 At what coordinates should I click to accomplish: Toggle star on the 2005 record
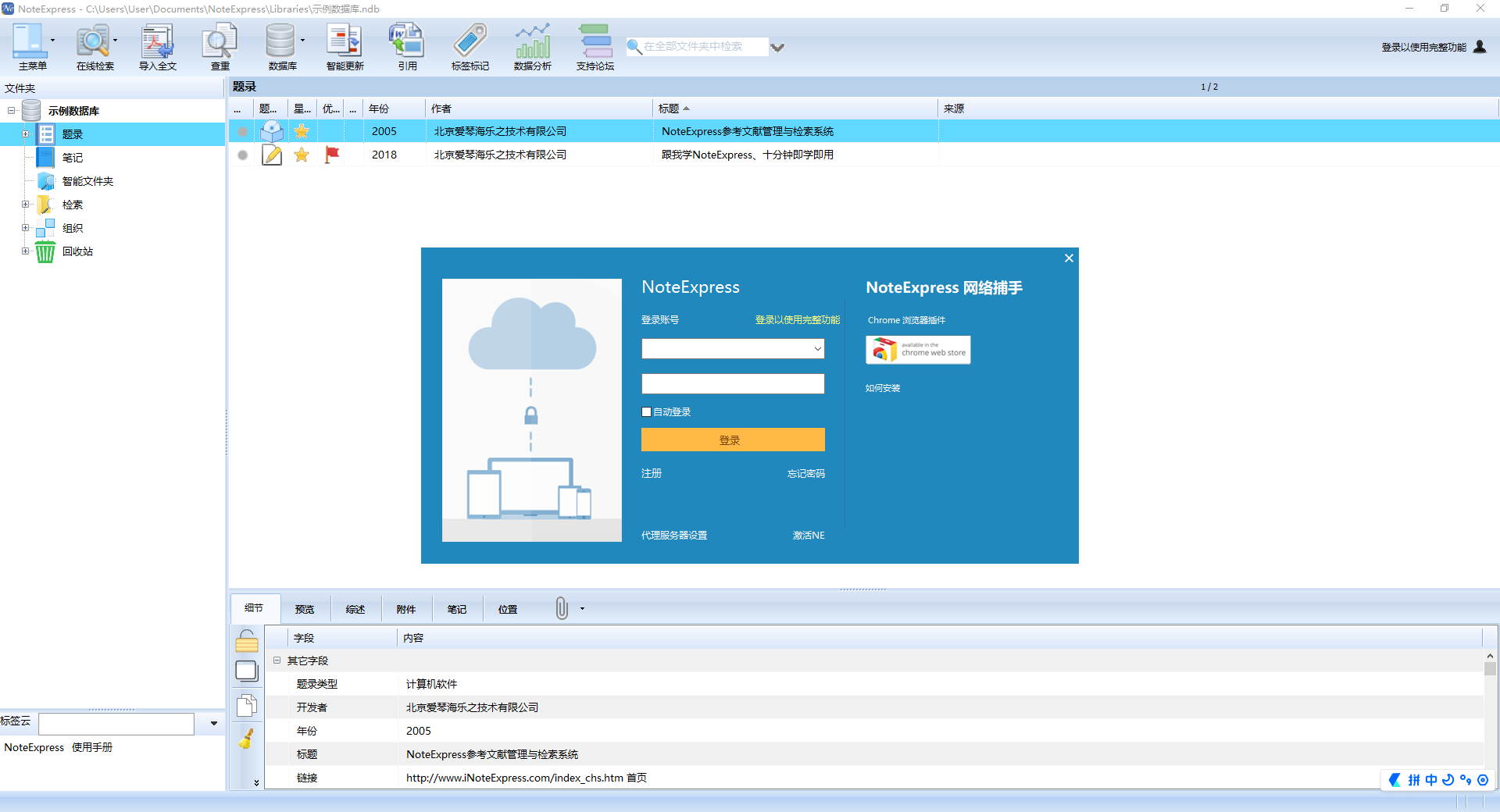click(x=302, y=131)
